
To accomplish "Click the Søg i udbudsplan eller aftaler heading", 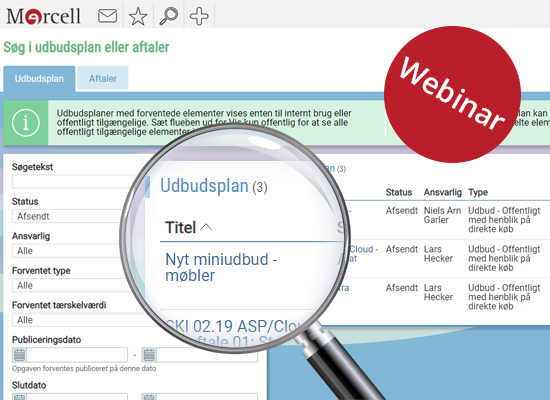I will [x=86, y=47].
